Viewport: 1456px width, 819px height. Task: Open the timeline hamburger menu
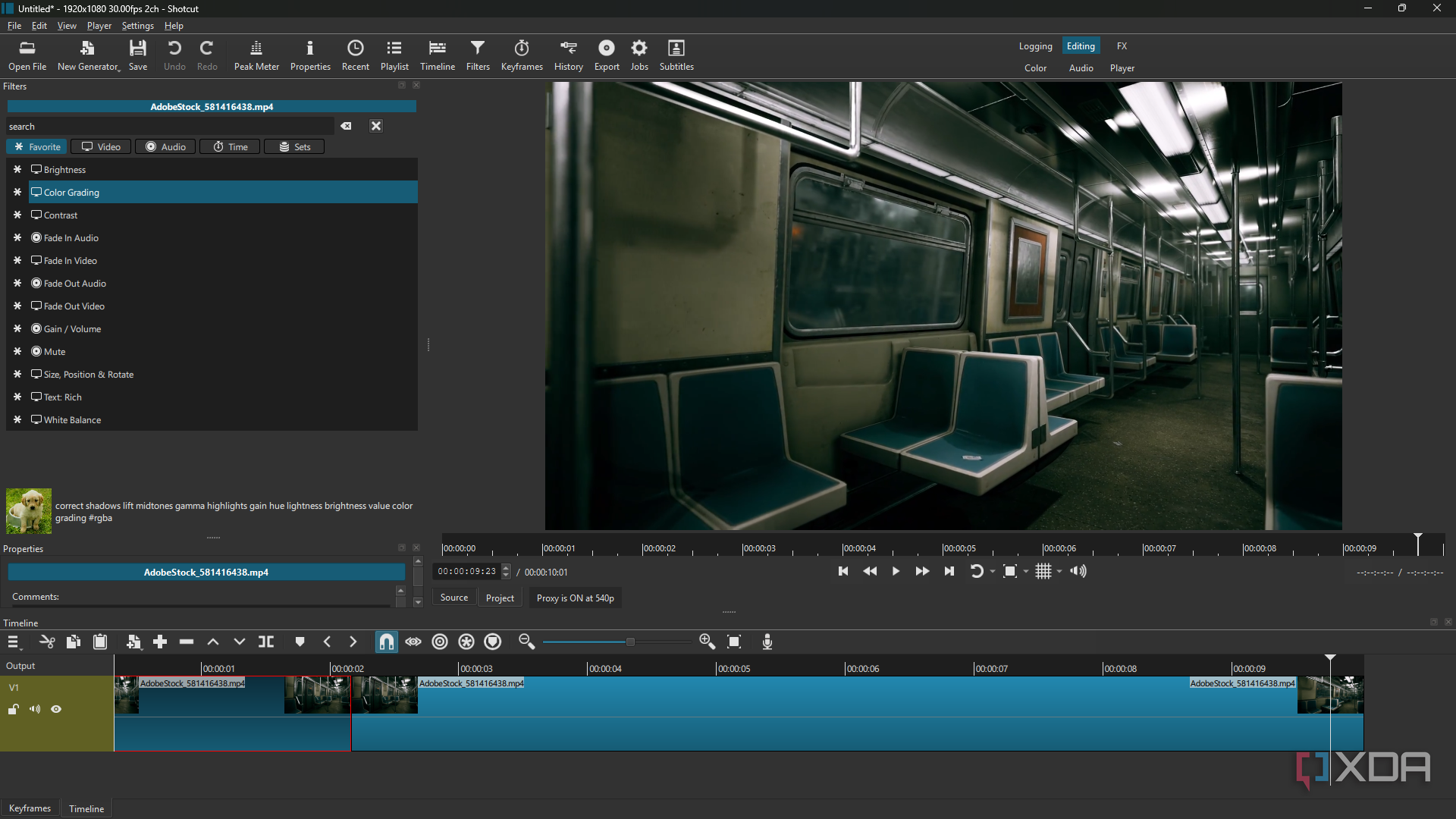[x=14, y=642]
